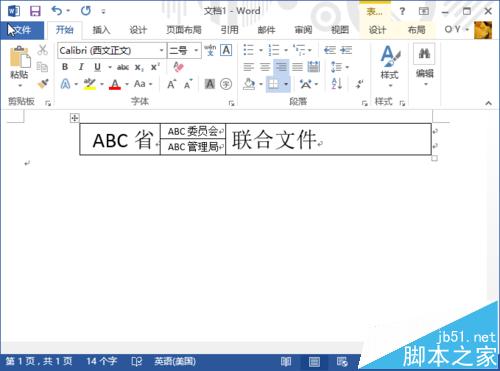Open the font size dropdown
This screenshot has width=500, height=371.
pos(184,51)
